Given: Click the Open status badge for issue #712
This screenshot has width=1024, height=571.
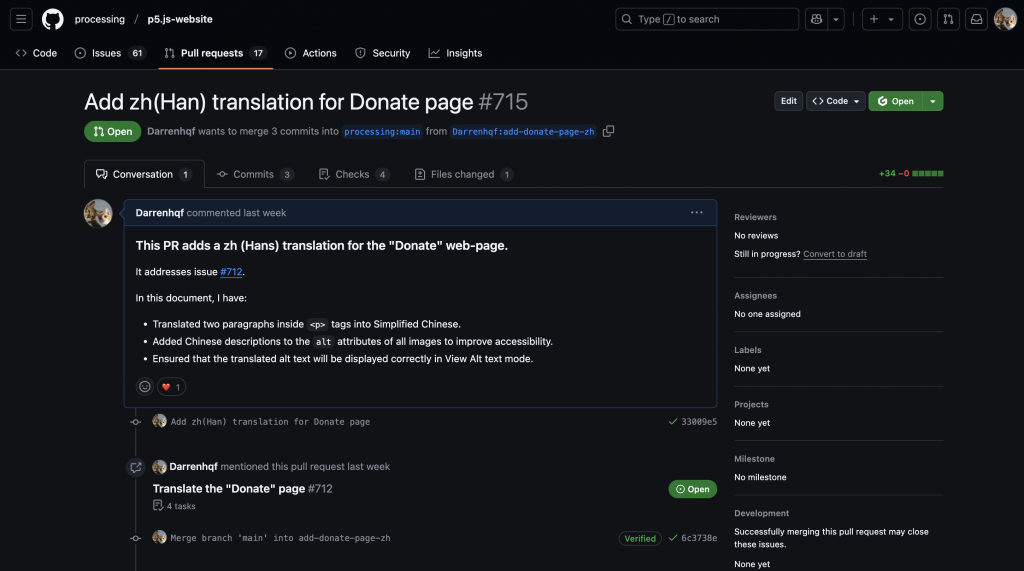Looking at the screenshot, I should (692, 489).
